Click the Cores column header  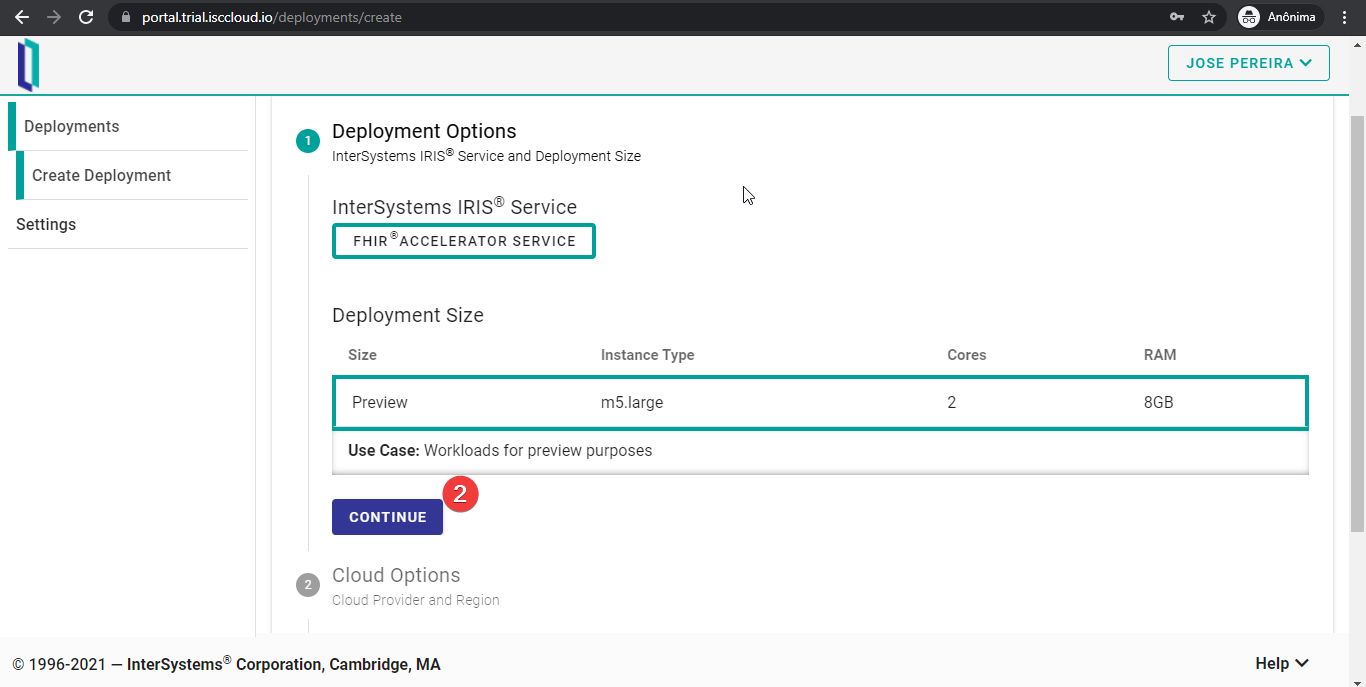pyautogui.click(x=967, y=355)
